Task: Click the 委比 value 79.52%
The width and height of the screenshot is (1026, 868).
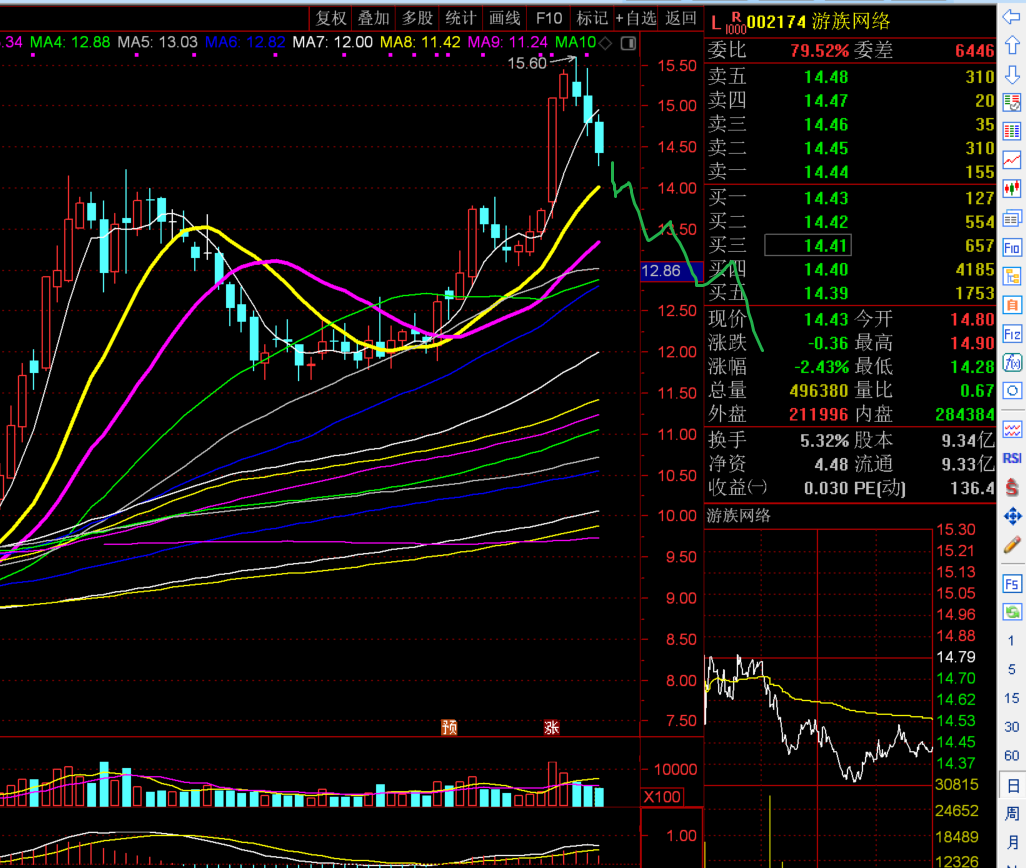Action: pyautogui.click(x=819, y=50)
